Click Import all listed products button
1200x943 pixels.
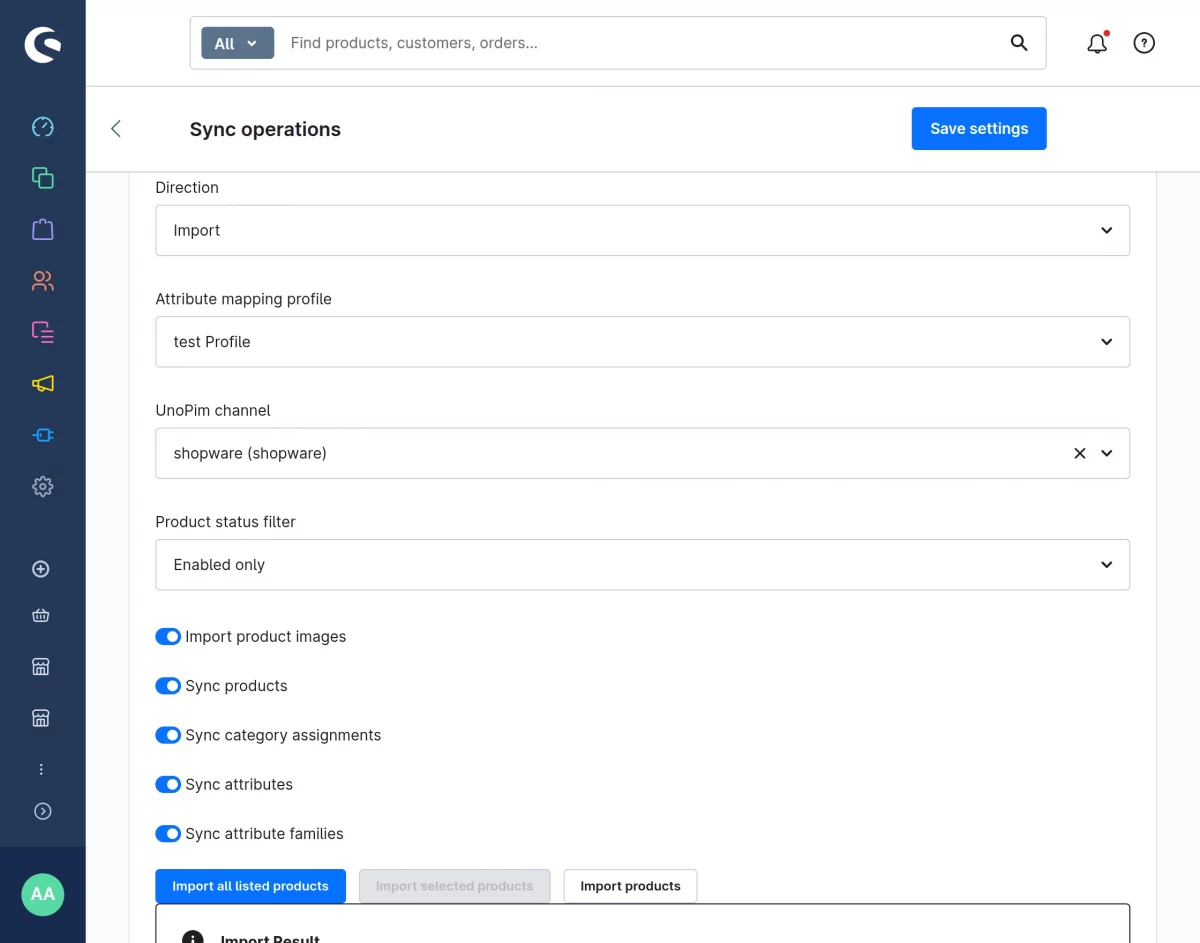pos(250,886)
